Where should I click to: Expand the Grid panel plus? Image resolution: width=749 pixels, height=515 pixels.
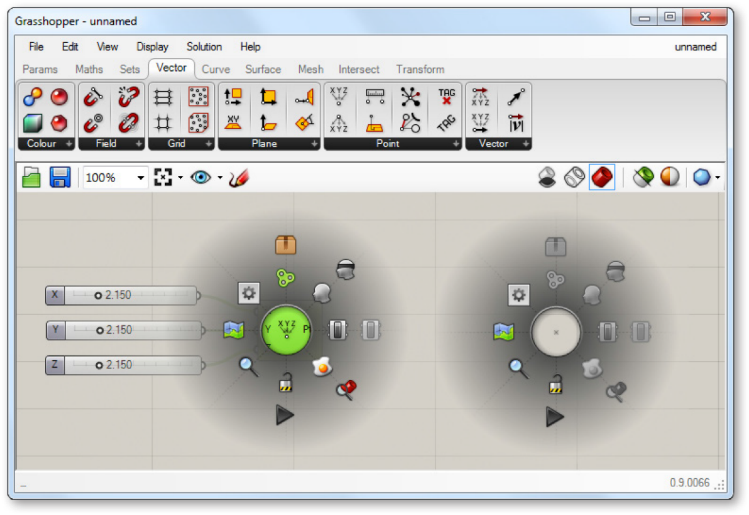208,143
